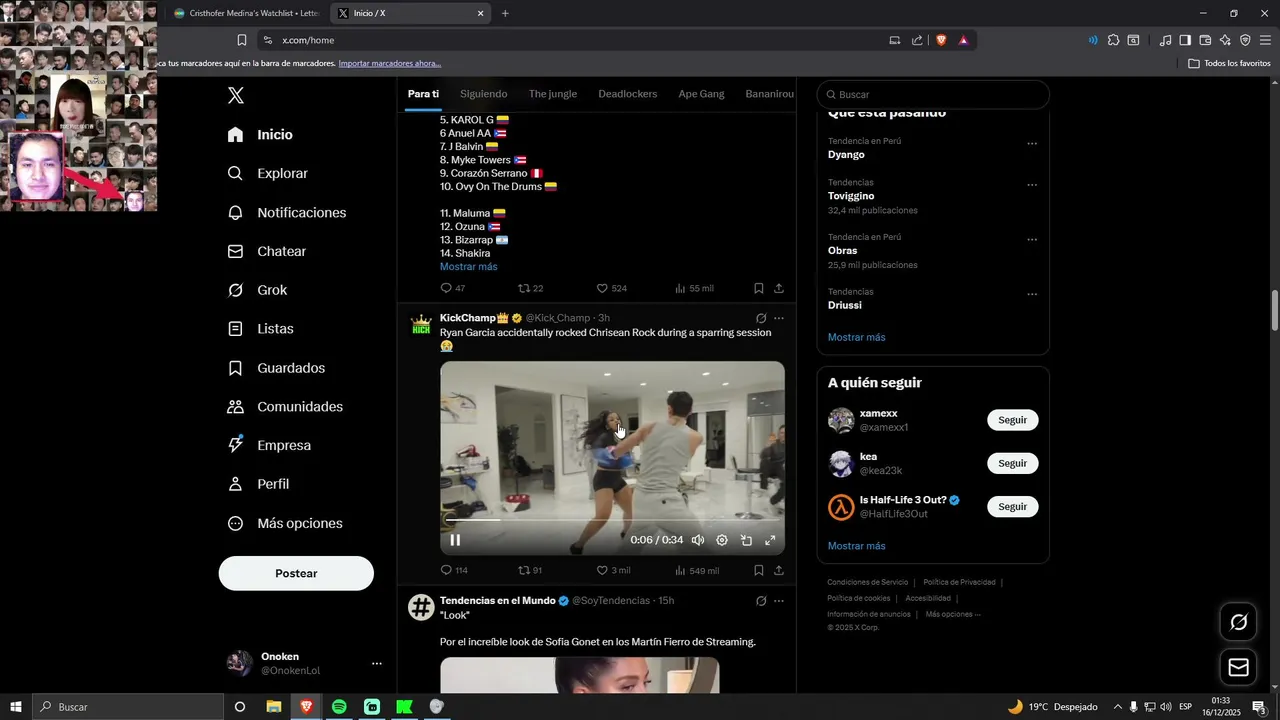The width and height of the screenshot is (1280, 720).
Task: Follow kea with Seguir button
Action: click(1012, 463)
